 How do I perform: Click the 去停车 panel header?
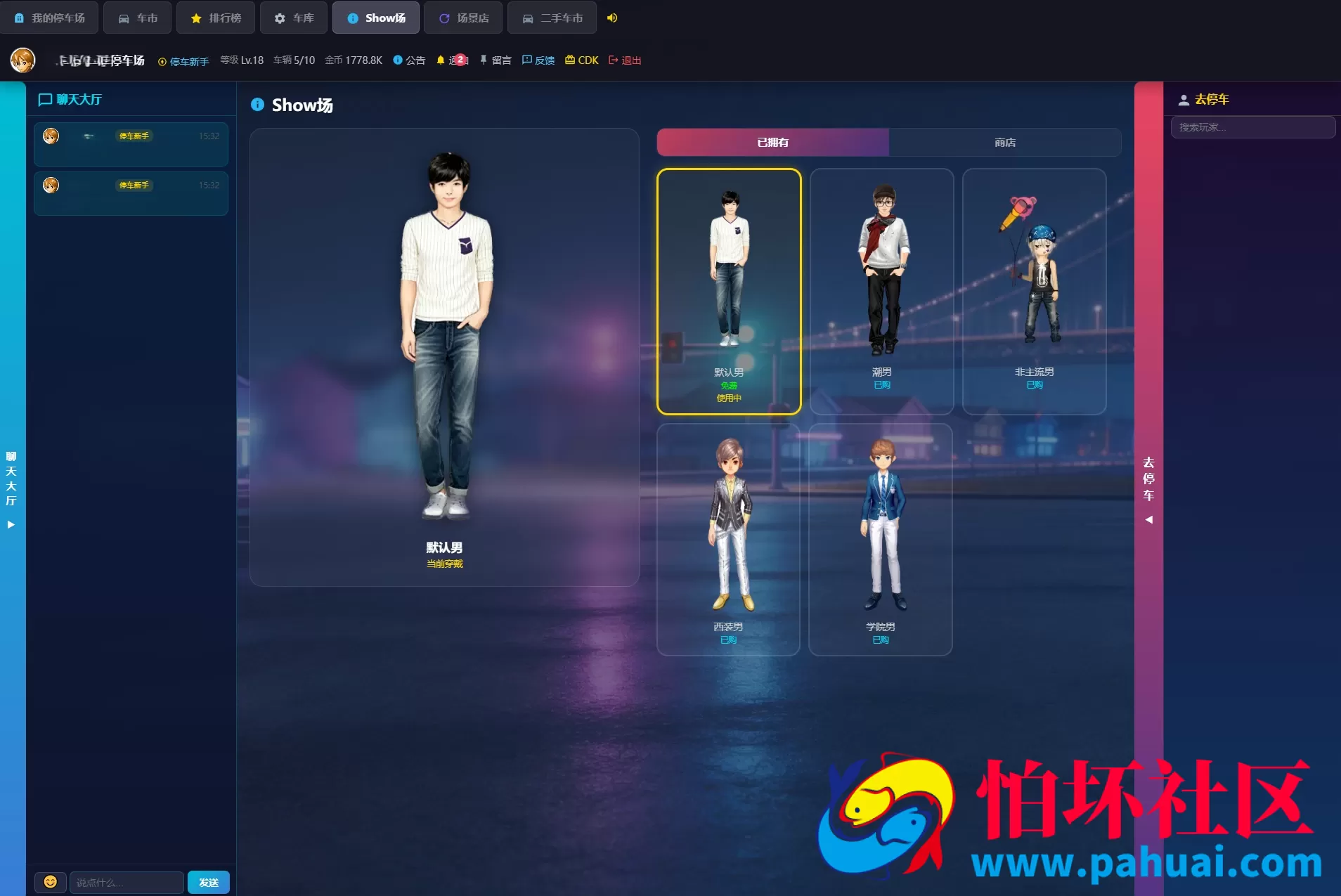pos(1204,100)
